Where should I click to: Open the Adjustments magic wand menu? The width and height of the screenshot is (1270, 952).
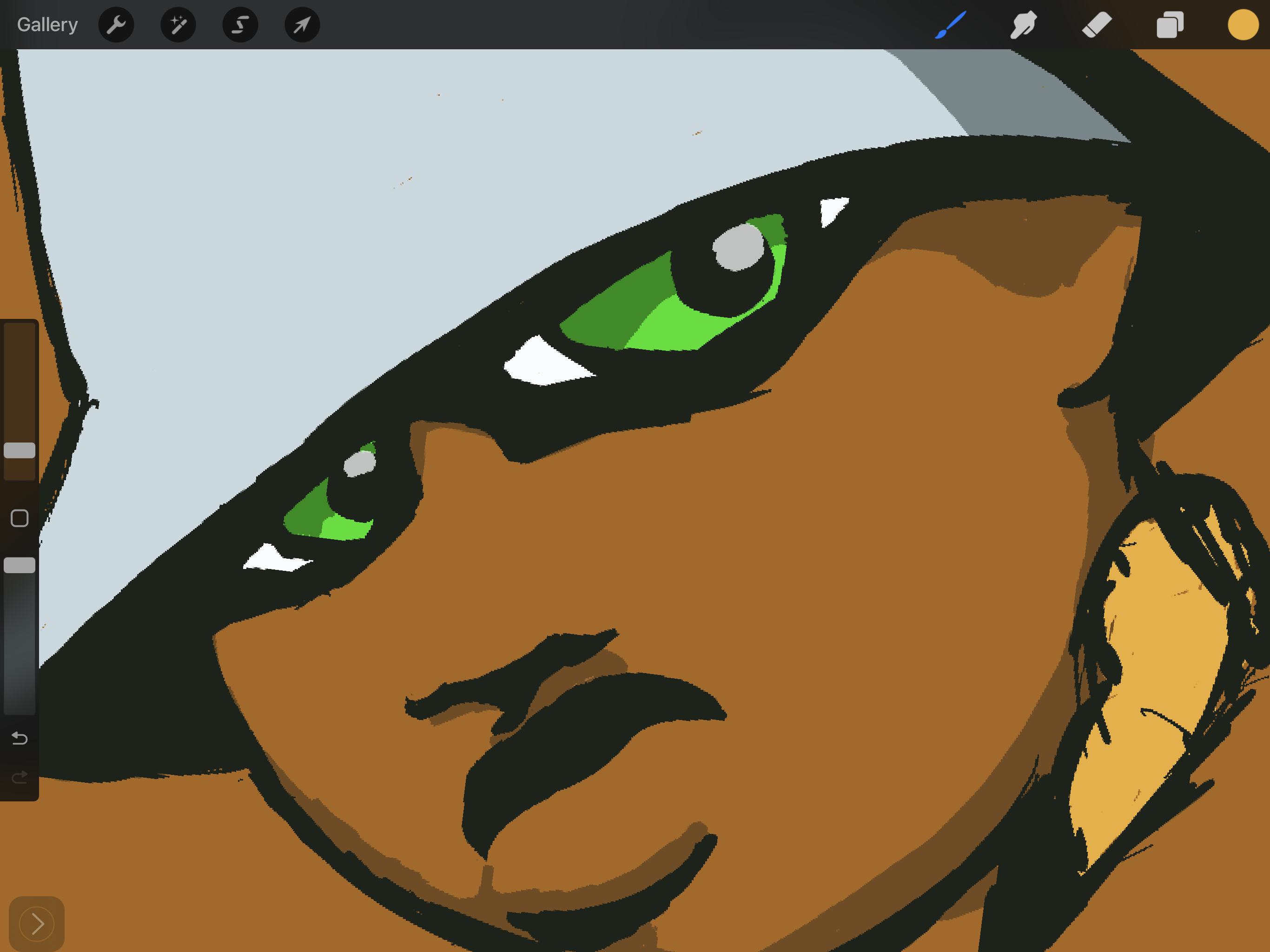178,25
